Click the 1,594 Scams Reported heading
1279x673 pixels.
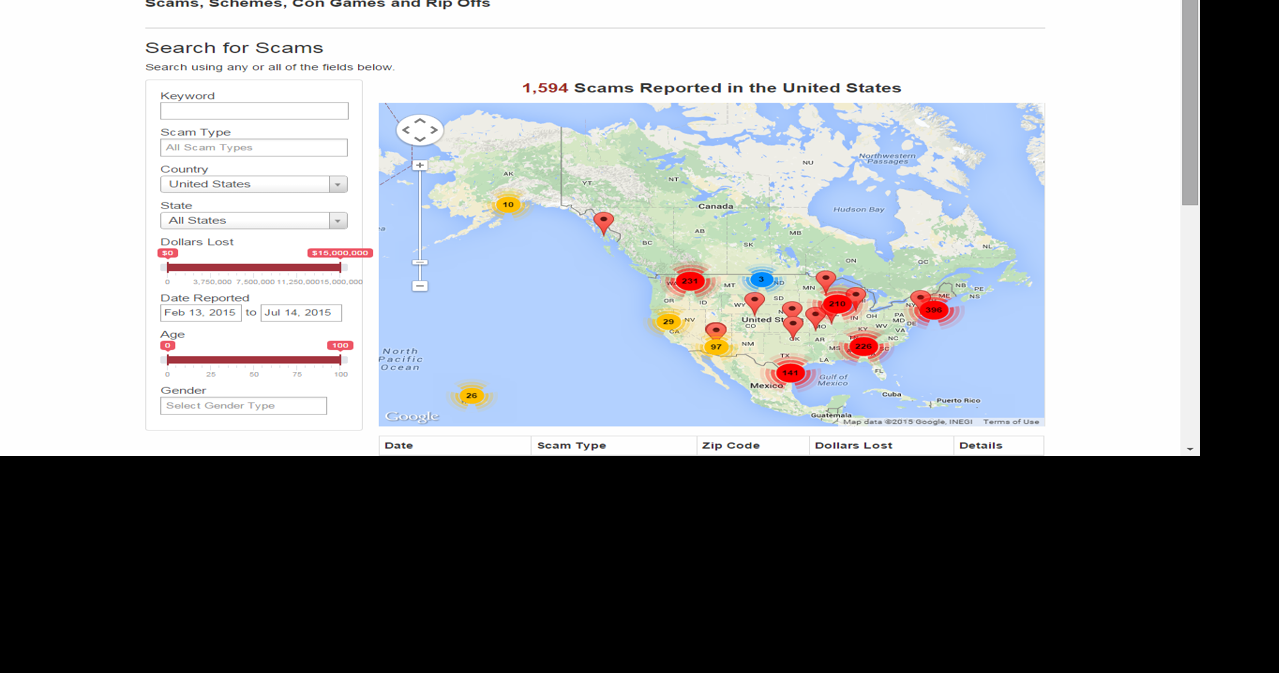pyautogui.click(x=711, y=88)
